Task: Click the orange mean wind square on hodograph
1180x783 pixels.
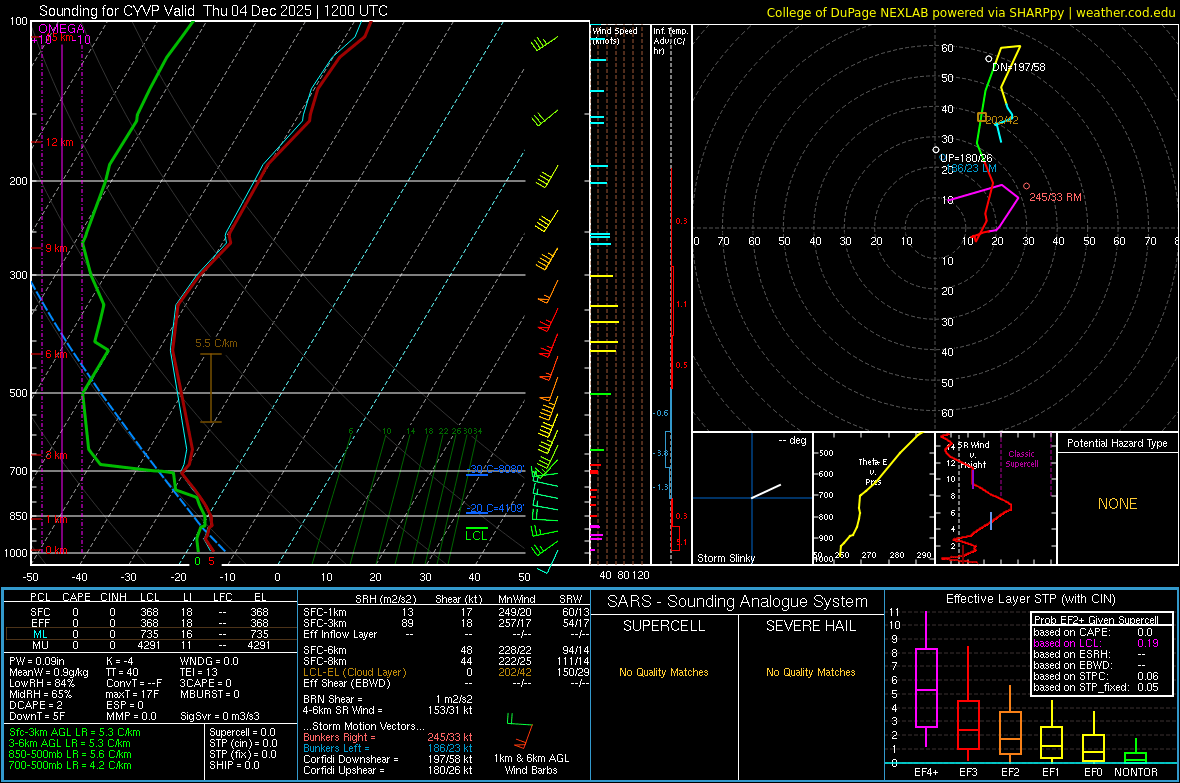Action: pyautogui.click(x=981, y=117)
